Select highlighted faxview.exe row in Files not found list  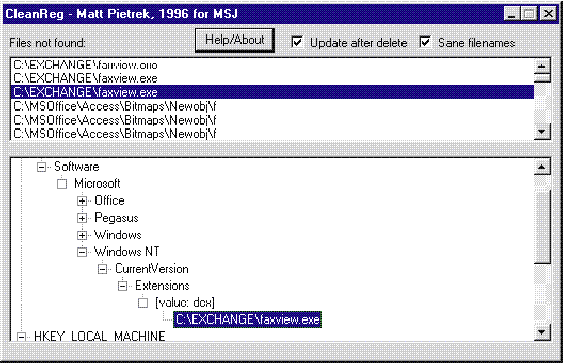[272, 92]
